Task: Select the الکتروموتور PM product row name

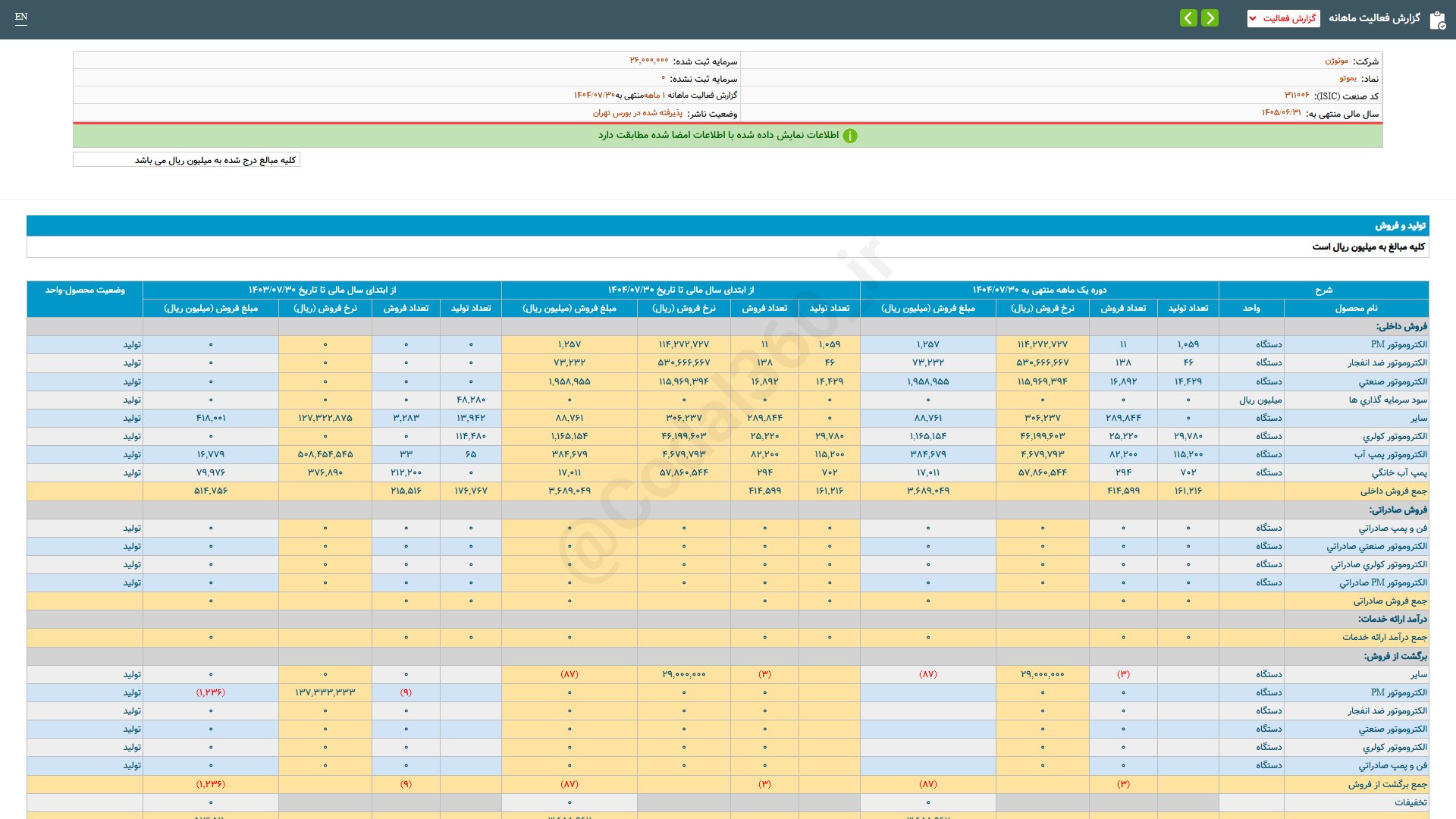Action: coord(1398,345)
